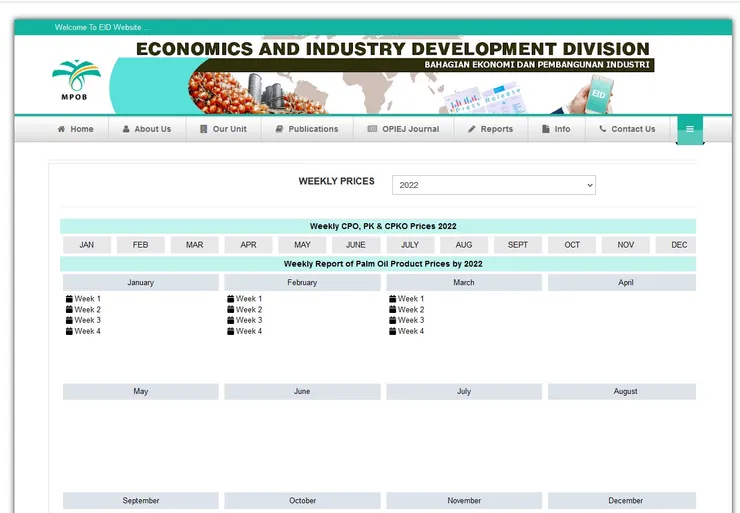Click the July column header
The height and width of the screenshot is (513, 740).
click(x=464, y=391)
